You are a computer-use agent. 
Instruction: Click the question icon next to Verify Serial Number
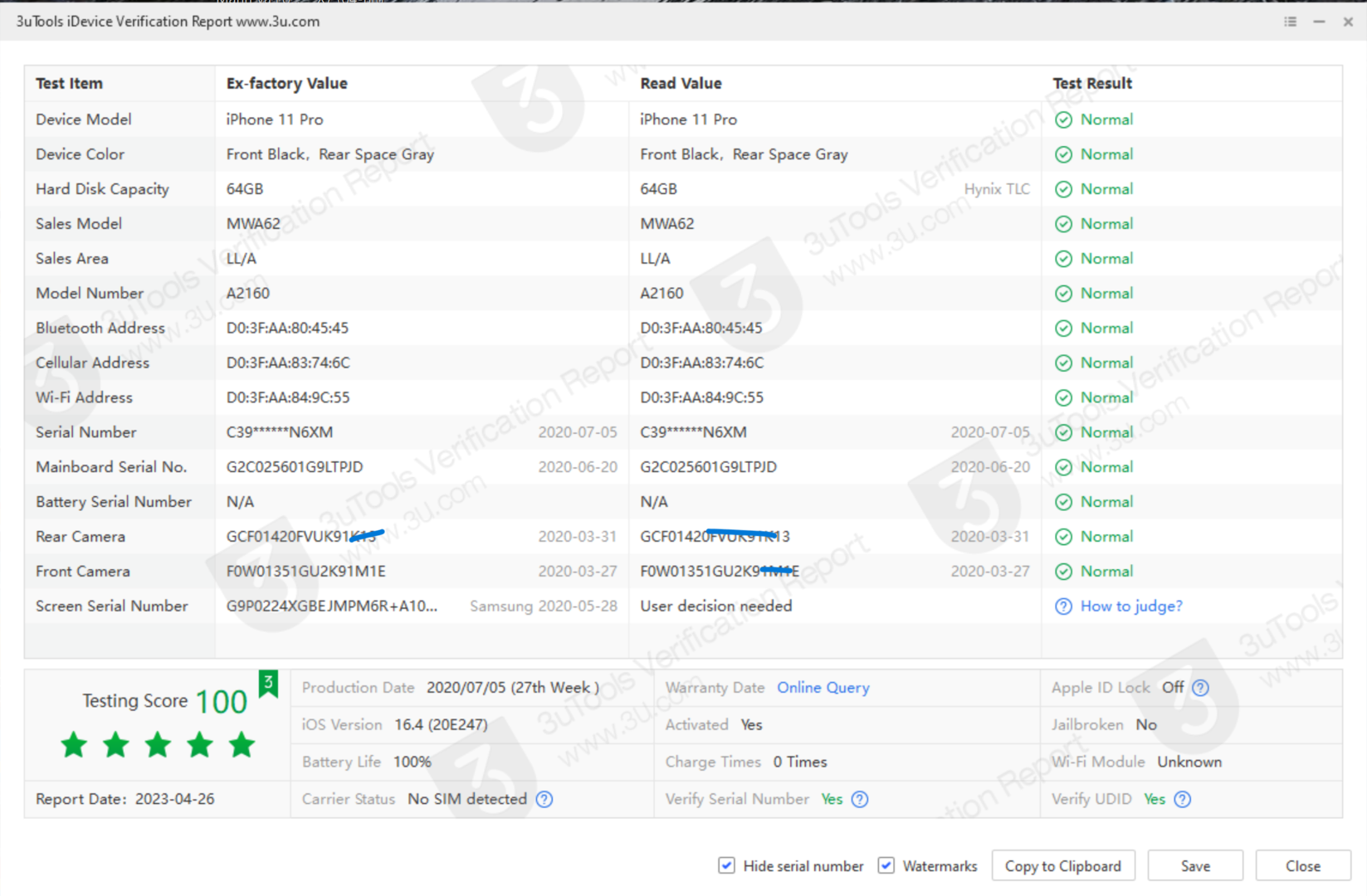point(860,799)
